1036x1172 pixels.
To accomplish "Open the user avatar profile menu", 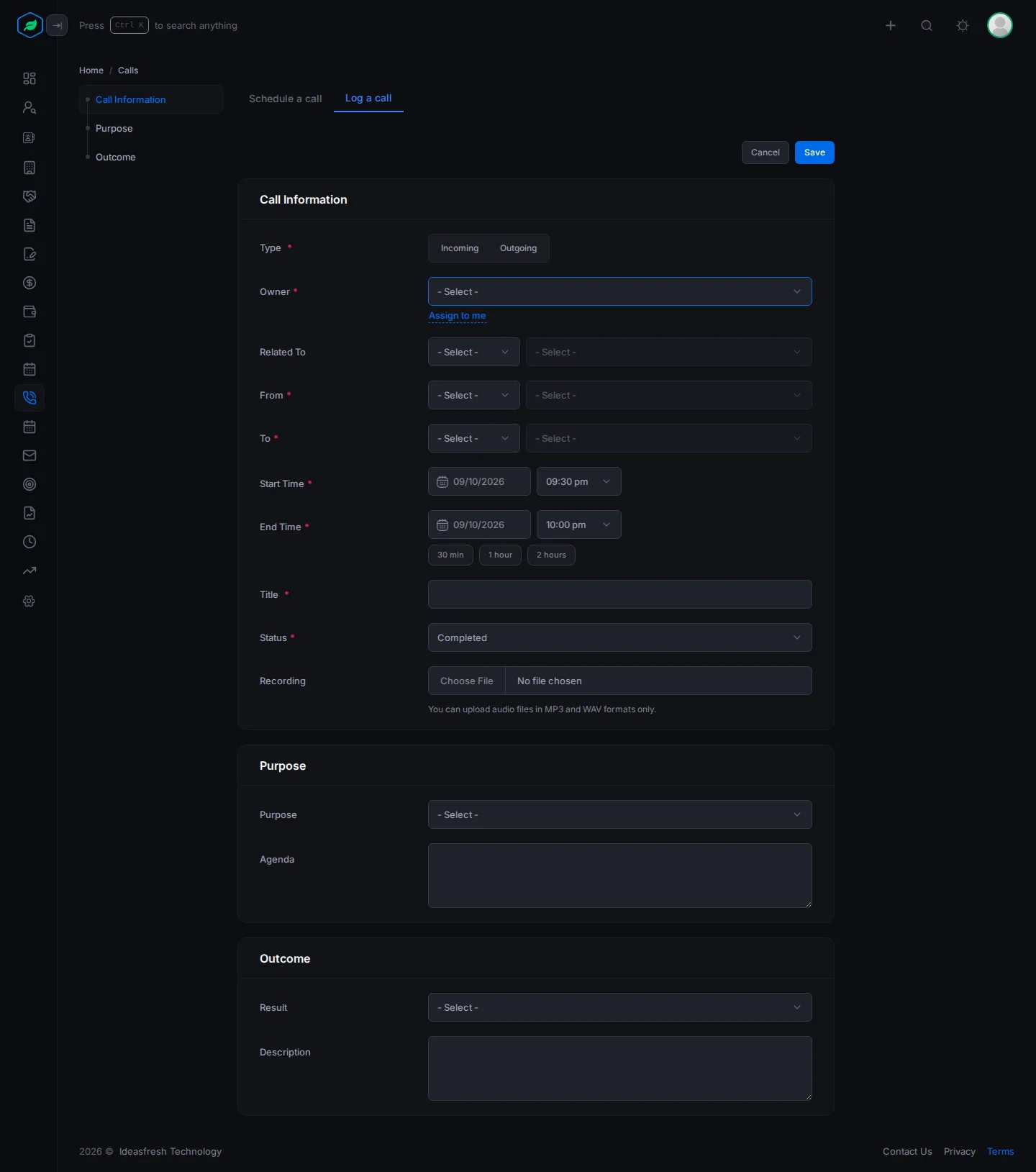I will 1000,25.
